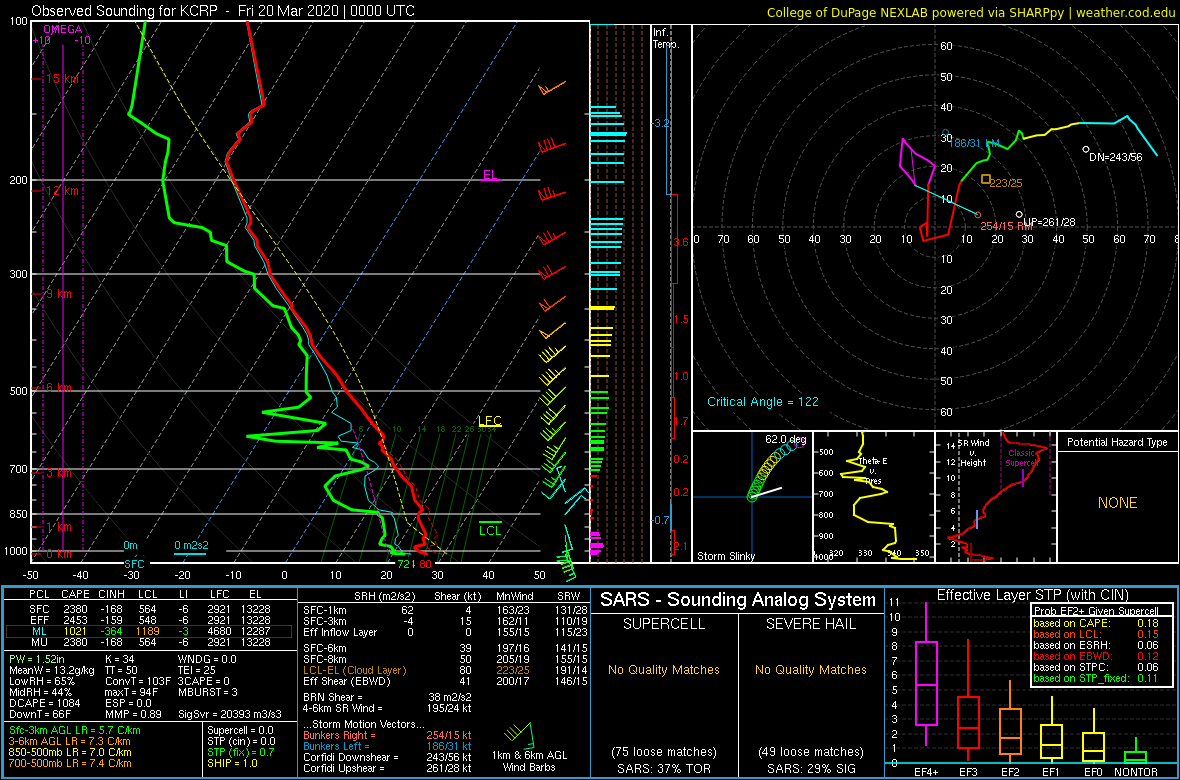Select the highlighted ML parcel row
The width and height of the screenshot is (1180, 780).
150,630
